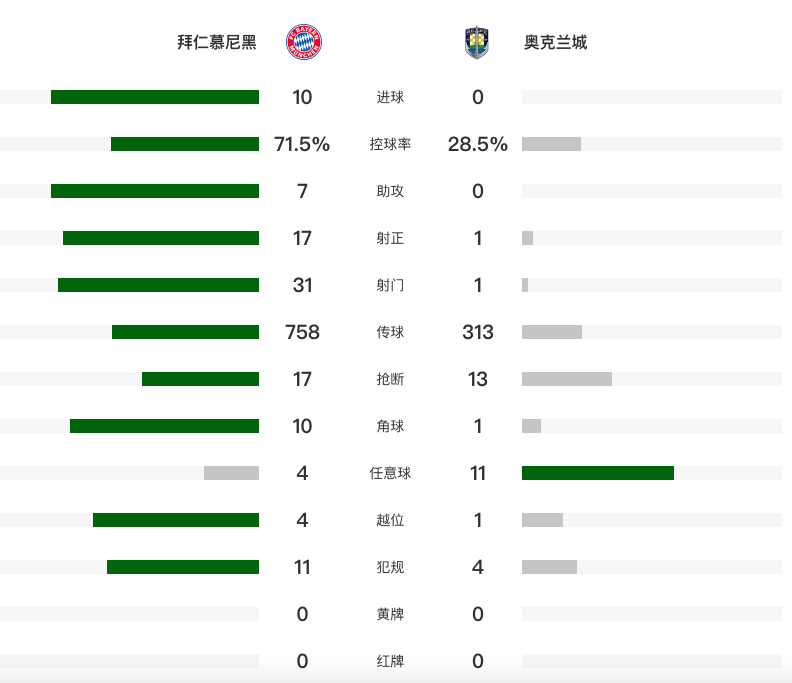Click Bayern's green 射门 shots bar
The image size is (792, 683).
[159, 285]
